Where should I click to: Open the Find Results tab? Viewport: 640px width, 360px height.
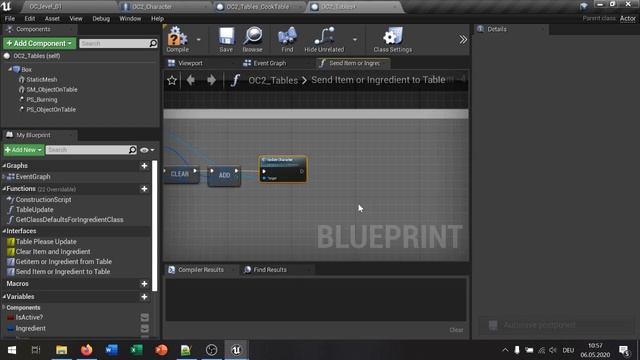coord(265,270)
